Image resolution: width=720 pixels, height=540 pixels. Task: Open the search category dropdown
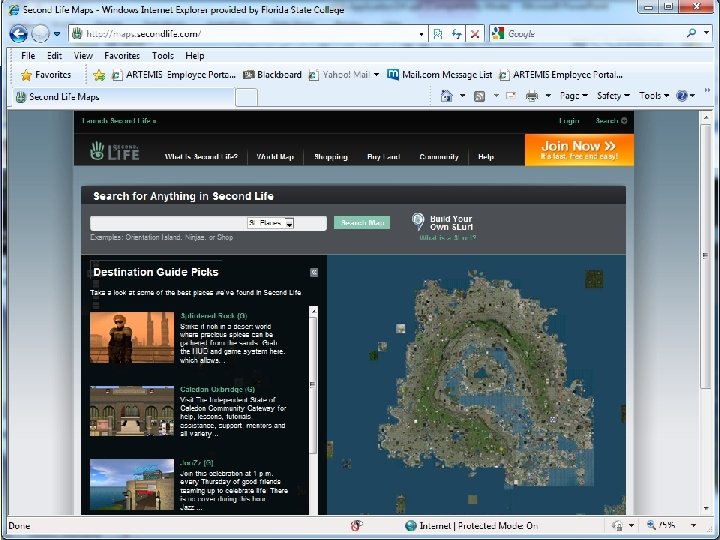[270, 223]
